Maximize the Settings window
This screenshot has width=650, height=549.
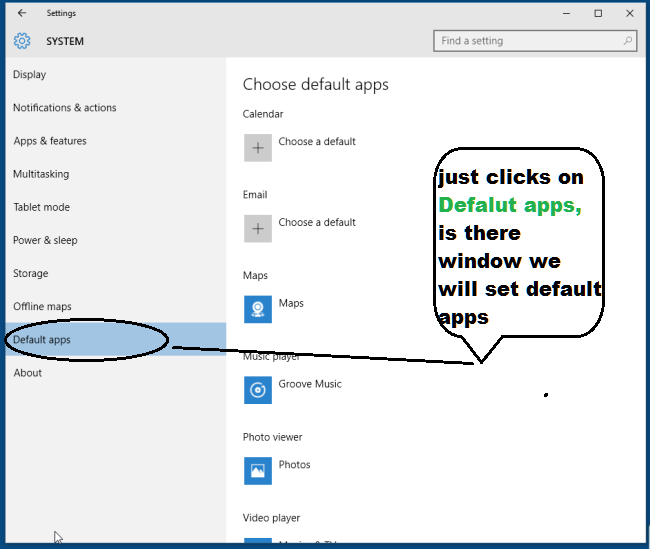click(598, 13)
